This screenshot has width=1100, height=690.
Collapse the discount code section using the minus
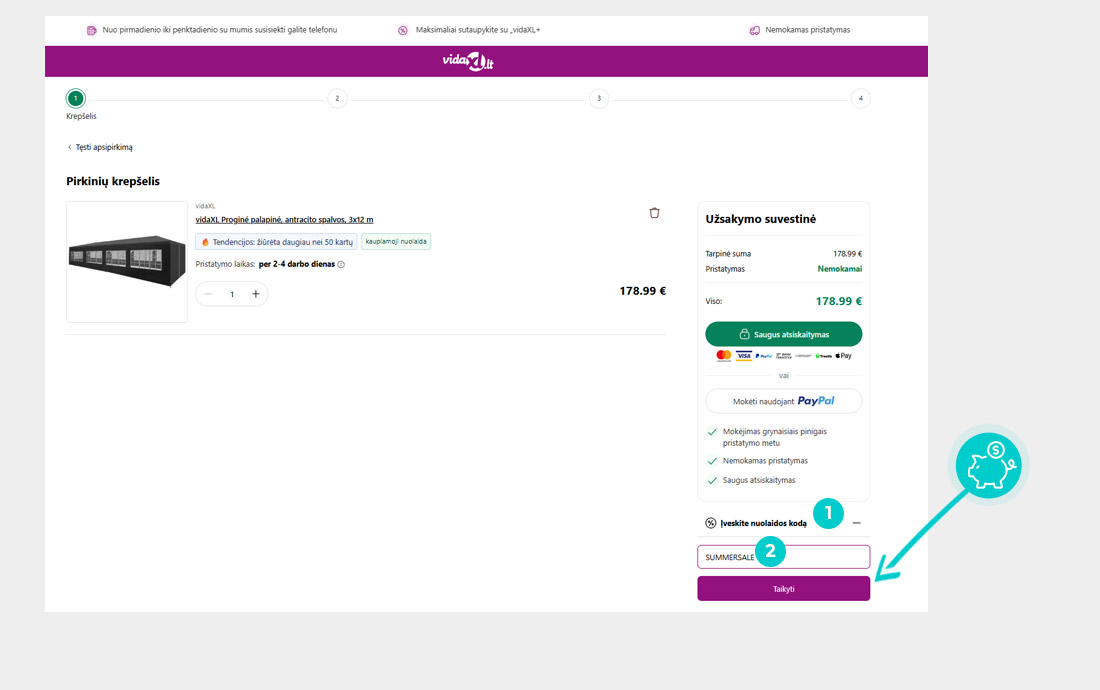point(857,523)
